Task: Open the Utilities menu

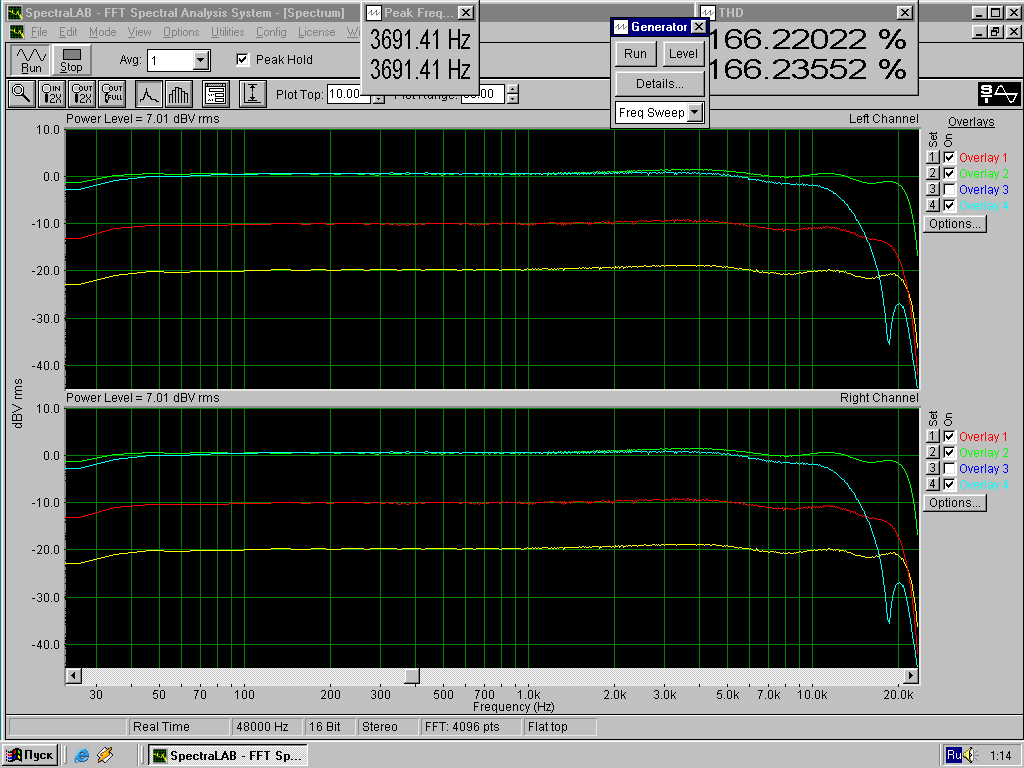Action: coord(227,32)
